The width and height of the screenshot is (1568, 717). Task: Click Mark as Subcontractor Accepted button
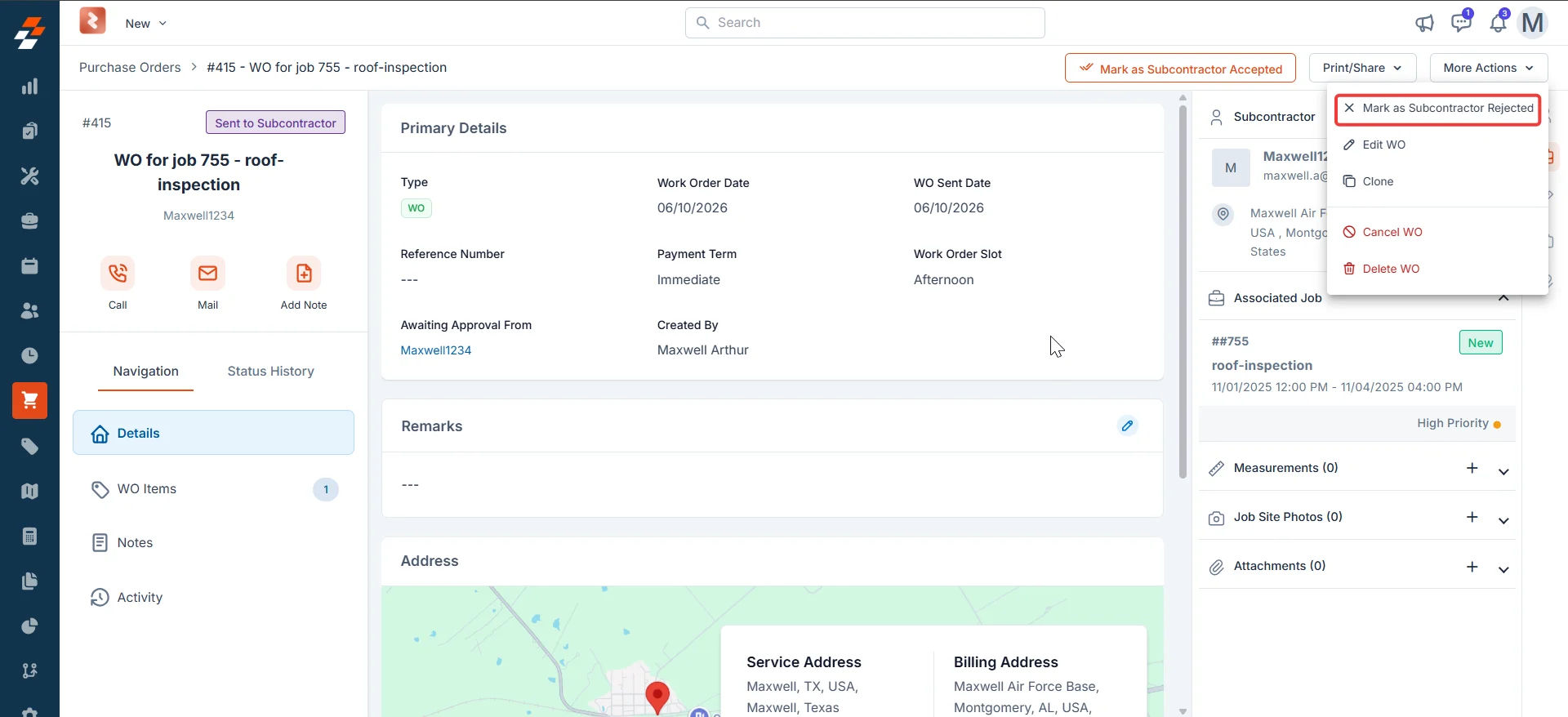click(x=1180, y=69)
